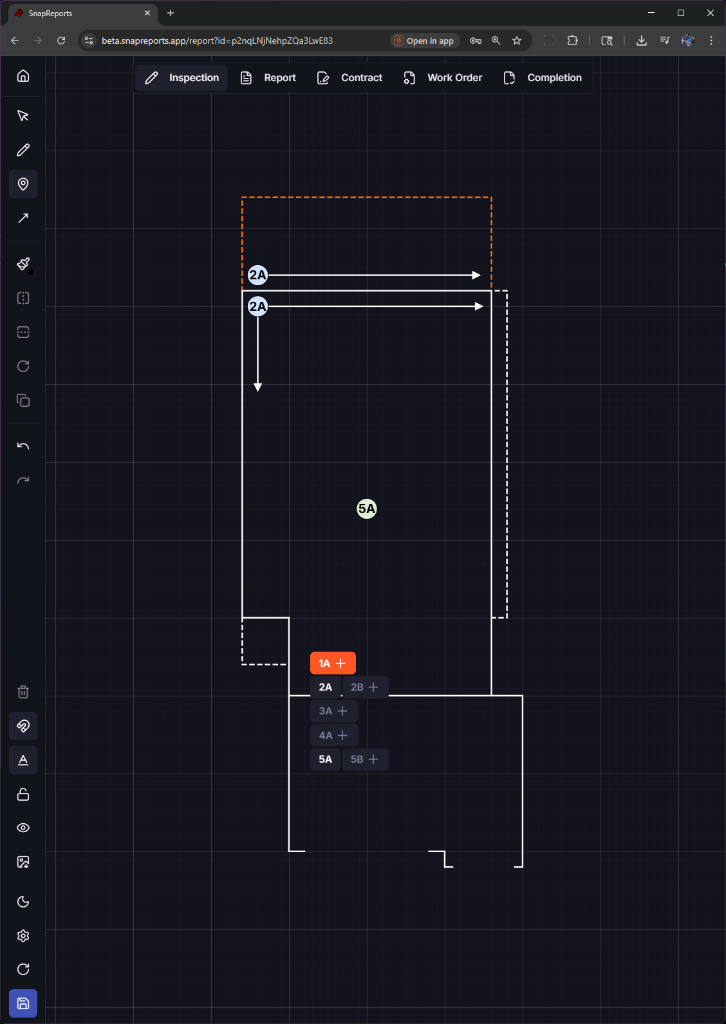Toggle the underlined A text labels
726x1024 pixels.
click(x=23, y=760)
